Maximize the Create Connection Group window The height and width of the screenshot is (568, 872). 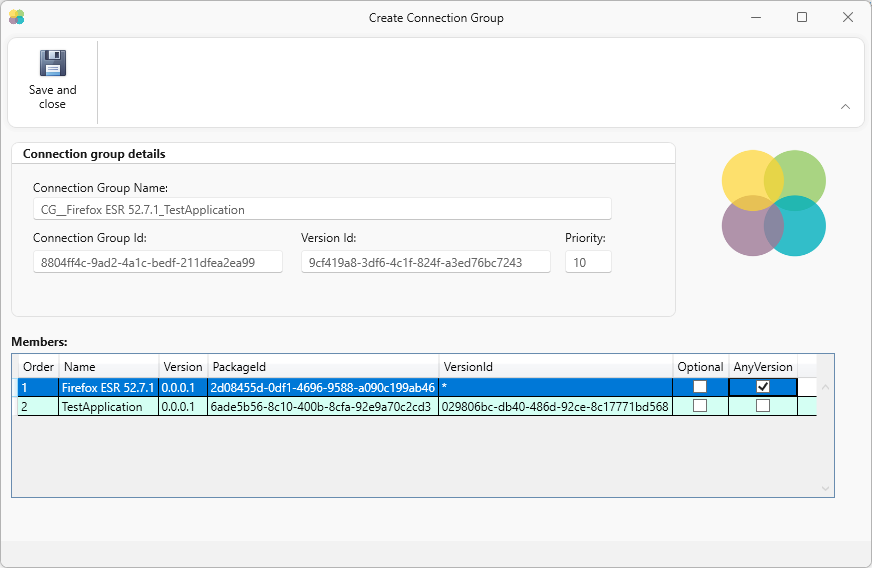tap(801, 17)
